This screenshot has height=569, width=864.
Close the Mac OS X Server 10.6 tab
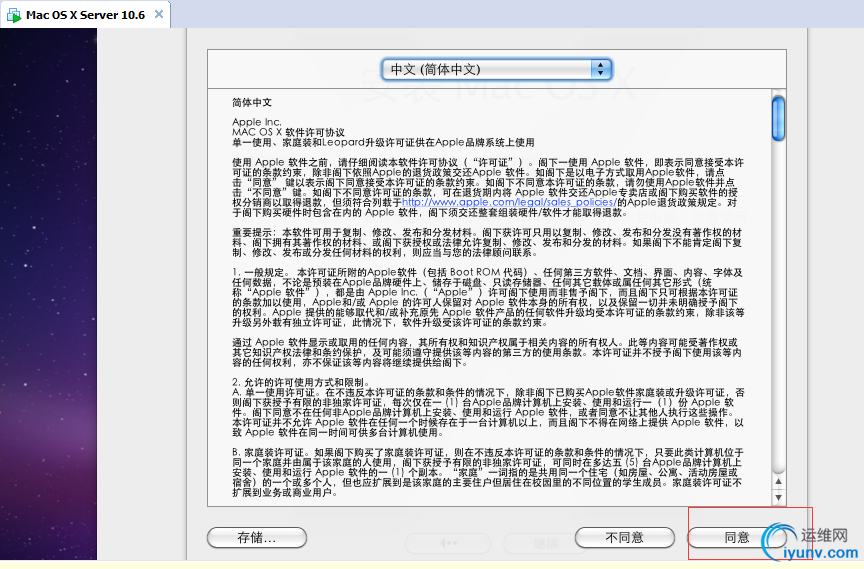coord(159,14)
